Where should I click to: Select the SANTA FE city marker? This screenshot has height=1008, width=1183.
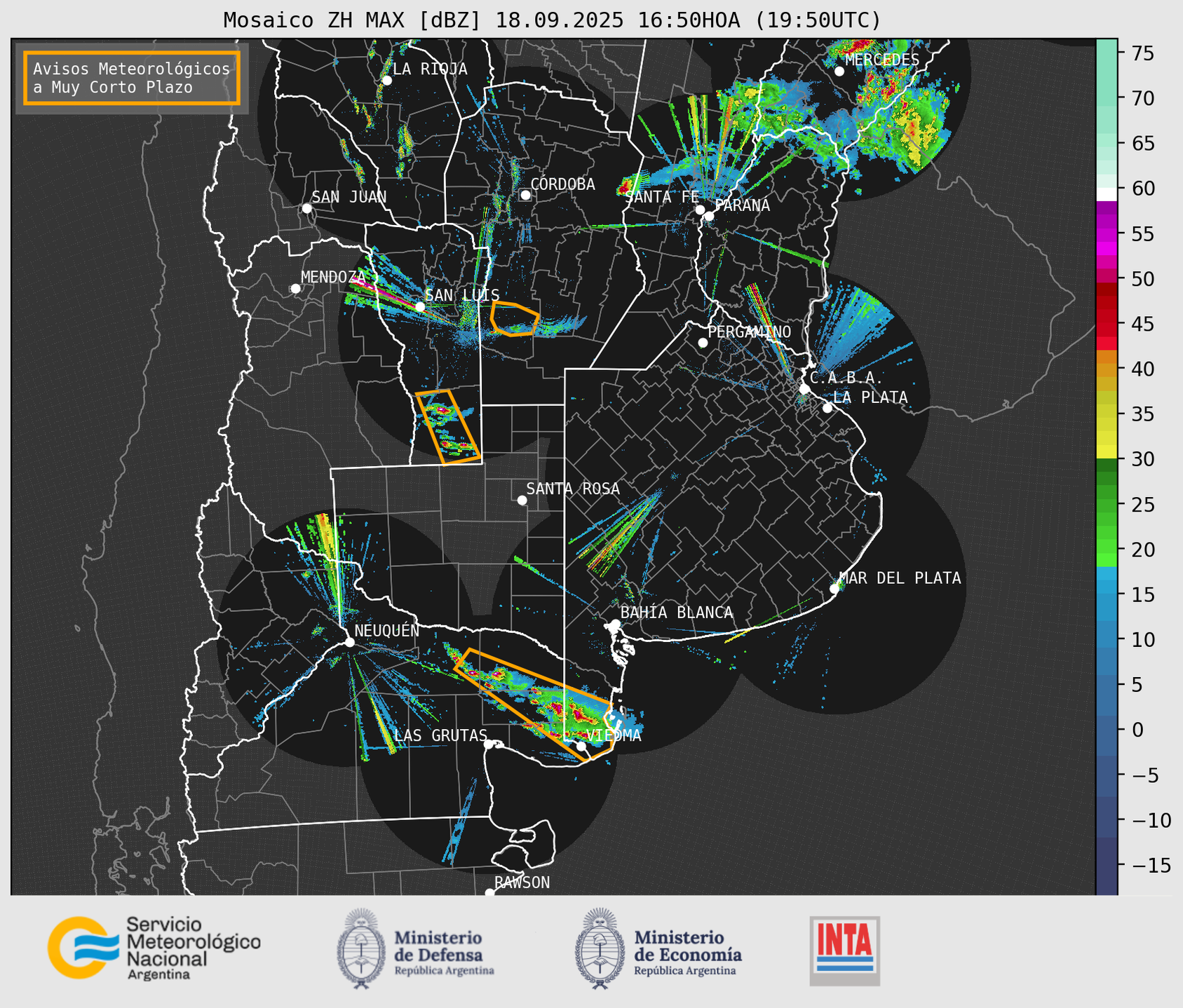700,210
